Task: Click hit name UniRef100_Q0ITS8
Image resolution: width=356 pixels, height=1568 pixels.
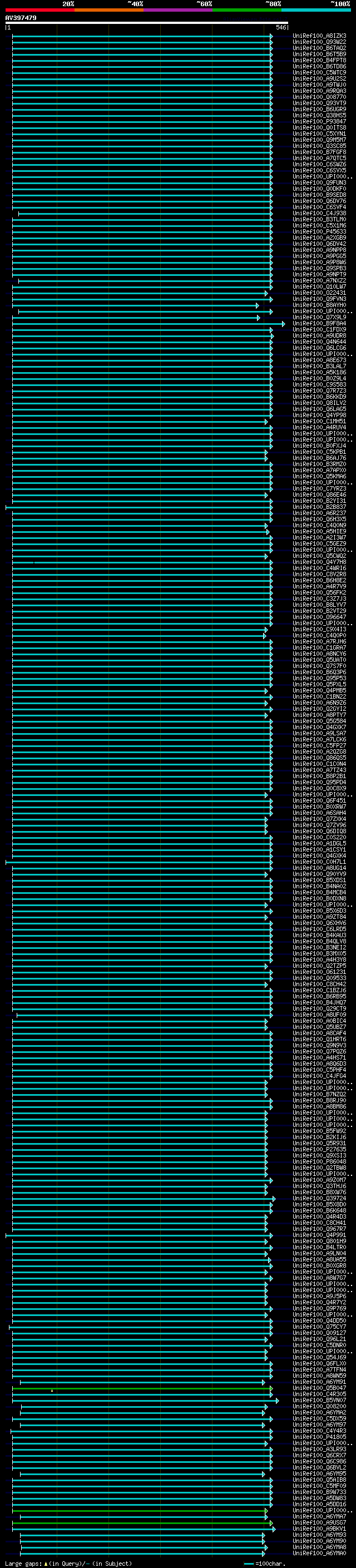Action: point(319,127)
